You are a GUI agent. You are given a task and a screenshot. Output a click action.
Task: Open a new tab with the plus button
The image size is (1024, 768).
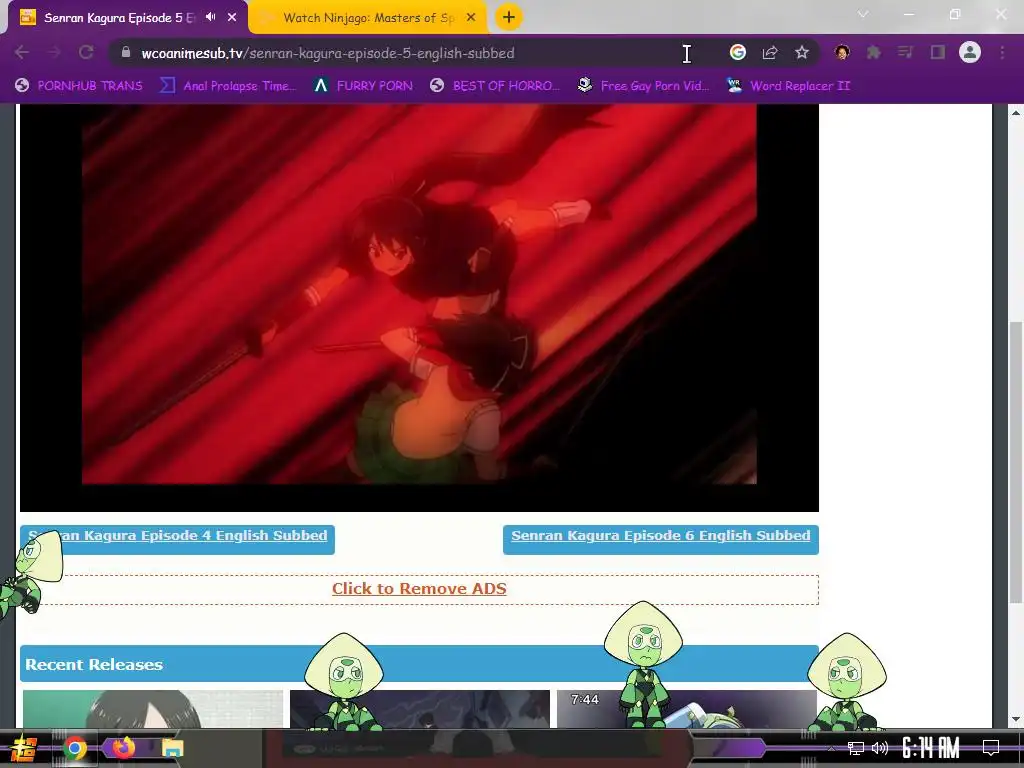click(x=509, y=17)
